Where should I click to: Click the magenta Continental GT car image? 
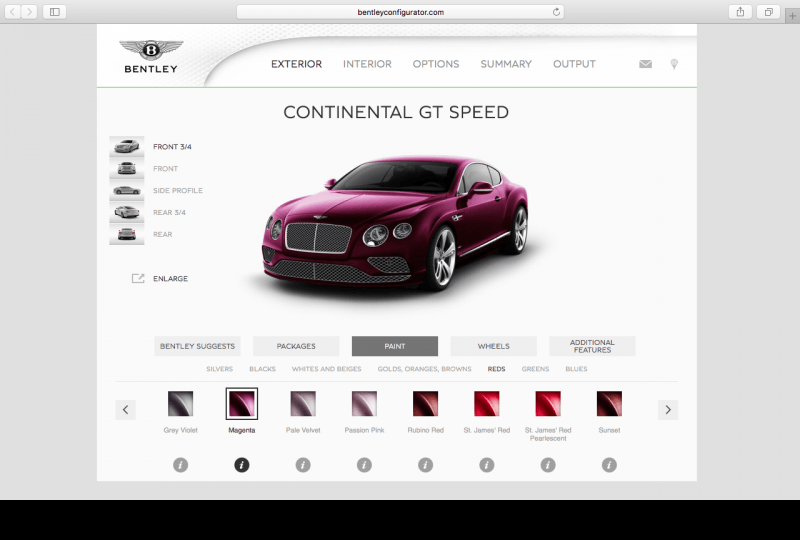pyautogui.click(x=395, y=223)
